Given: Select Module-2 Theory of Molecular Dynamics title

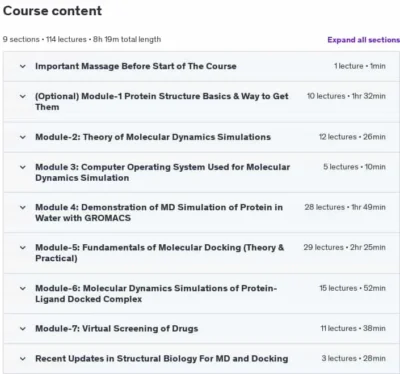Looking at the screenshot, I should point(153,137).
